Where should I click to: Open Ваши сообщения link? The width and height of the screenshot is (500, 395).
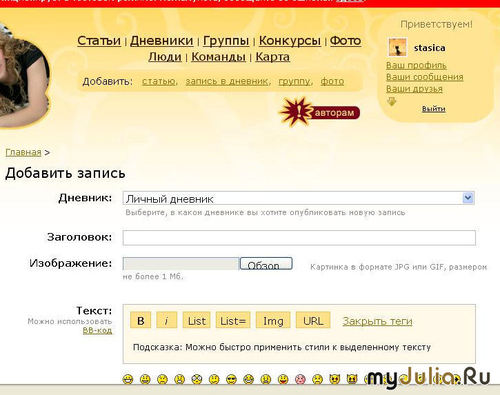[x=425, y=77]
